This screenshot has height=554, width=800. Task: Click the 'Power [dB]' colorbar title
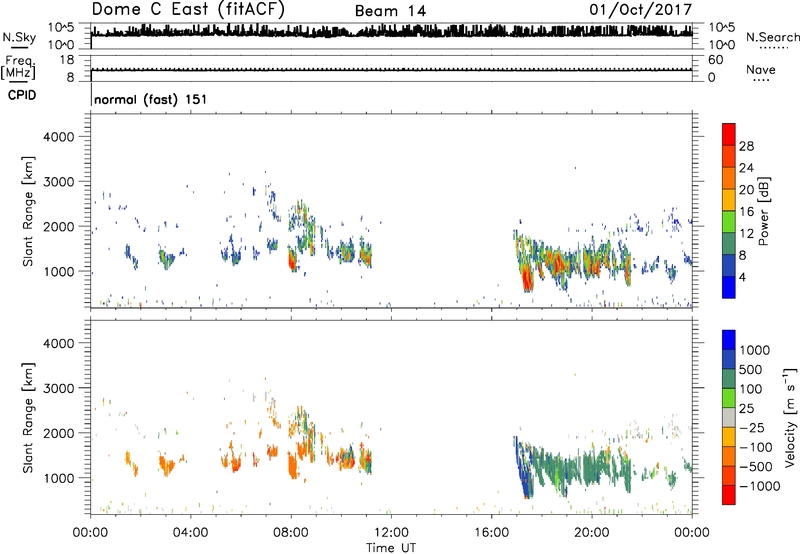(763, 211)
